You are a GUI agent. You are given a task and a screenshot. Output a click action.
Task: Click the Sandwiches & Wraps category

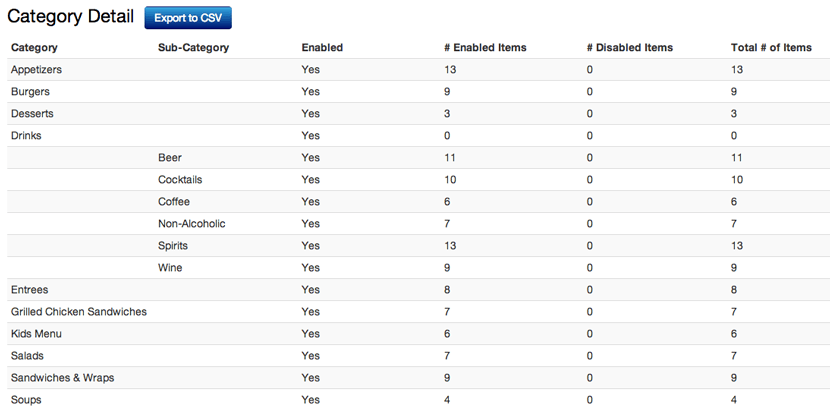(x=62, y=378)
